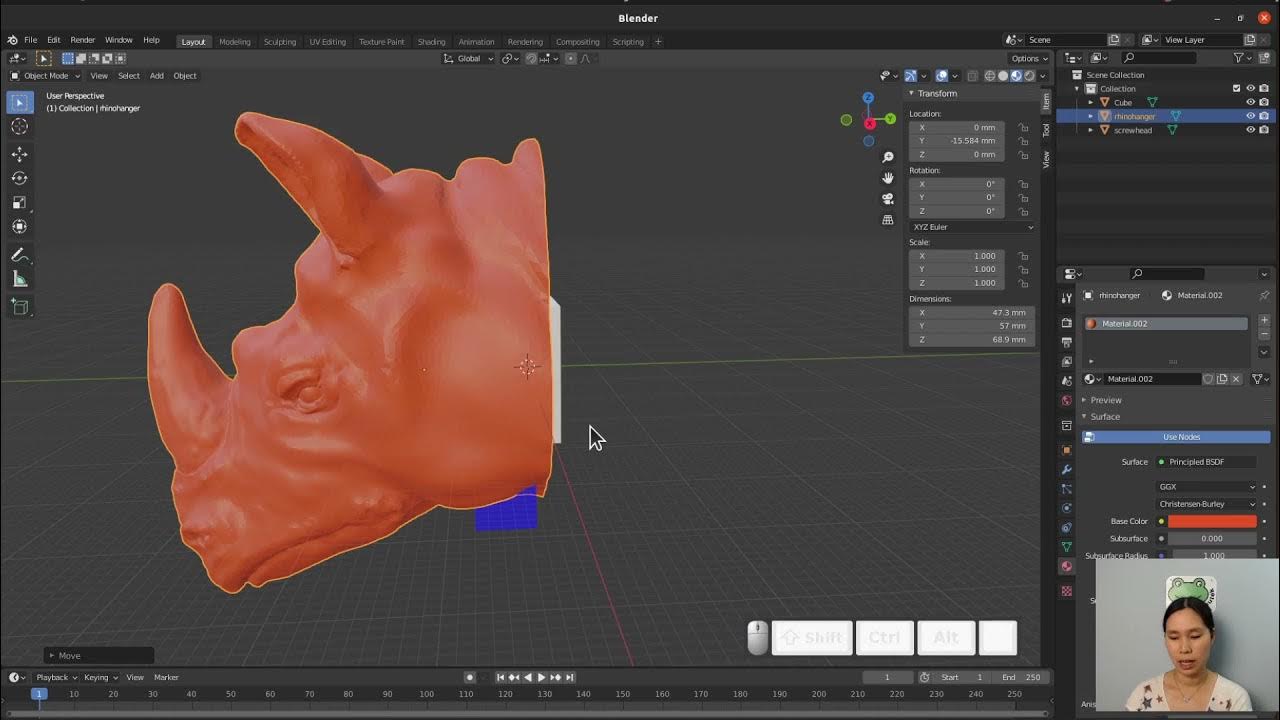Open the Texture properties checker icon
The height and width of the screenshot is (720, 1280).
tap(1066, 591)
